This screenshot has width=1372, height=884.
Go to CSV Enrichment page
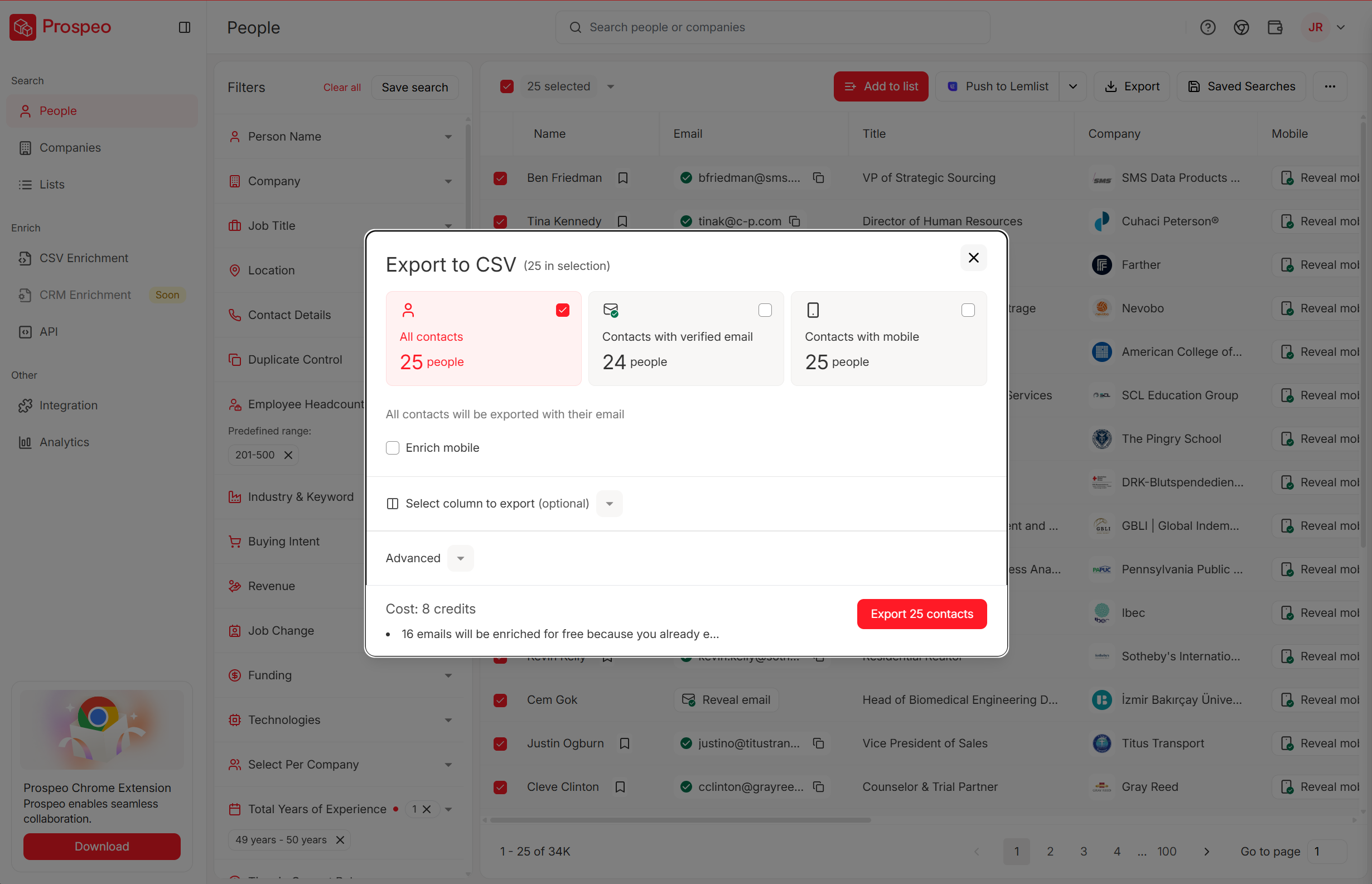point(84,258)
